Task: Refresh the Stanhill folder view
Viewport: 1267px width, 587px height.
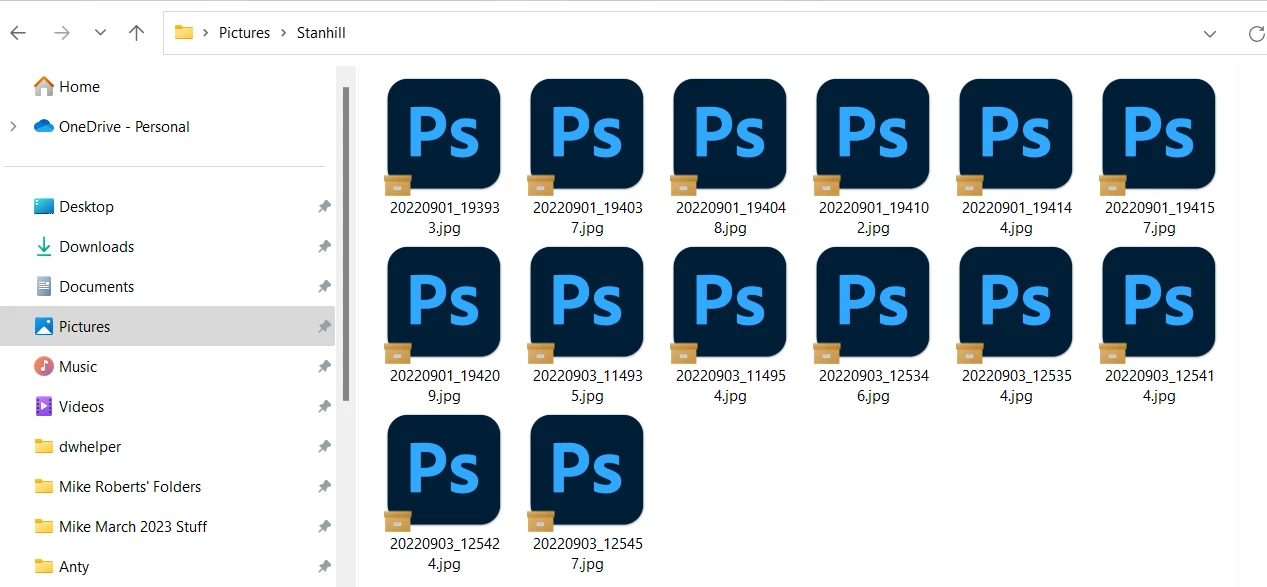Action: [1256, 33]
